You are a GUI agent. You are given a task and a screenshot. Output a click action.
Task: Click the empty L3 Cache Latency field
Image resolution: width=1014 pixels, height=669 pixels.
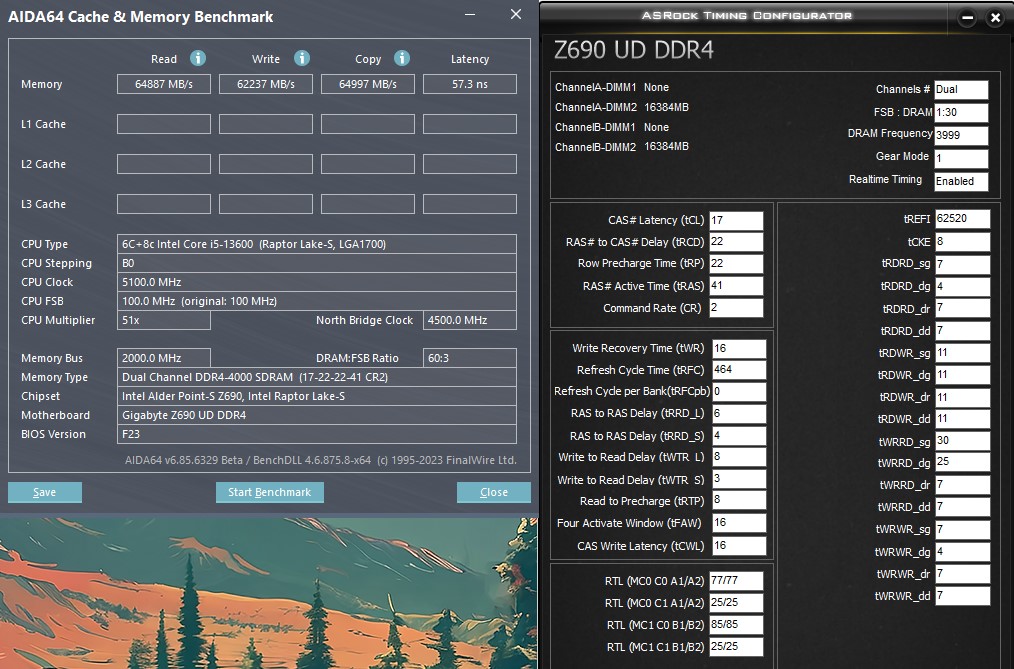469,204
